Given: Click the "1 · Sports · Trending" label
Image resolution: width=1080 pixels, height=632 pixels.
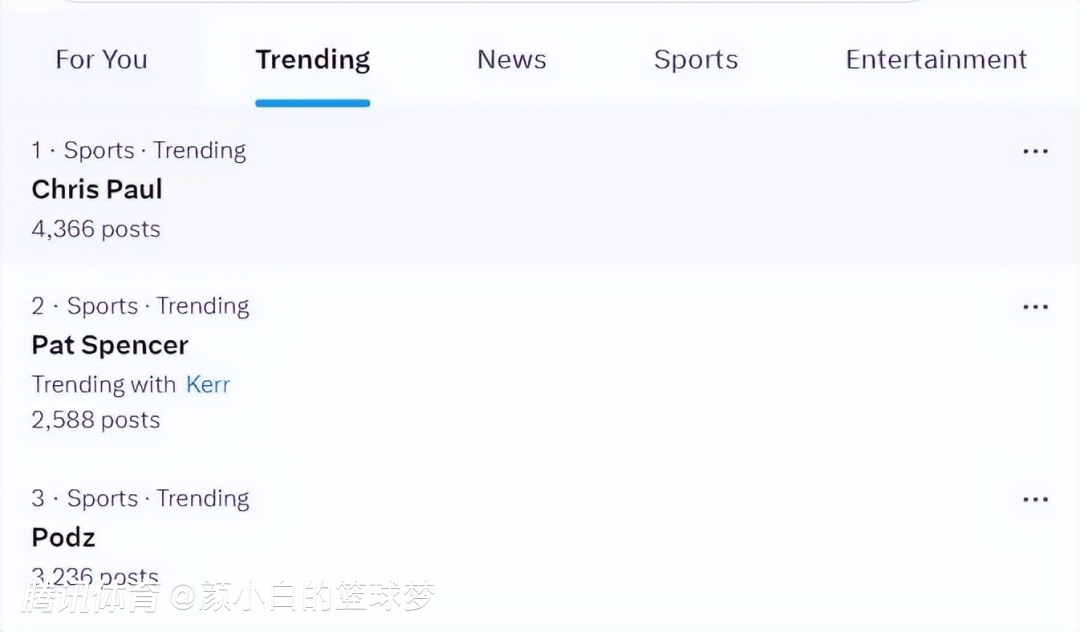Looking at the screenshot, I should coord(138,151).
